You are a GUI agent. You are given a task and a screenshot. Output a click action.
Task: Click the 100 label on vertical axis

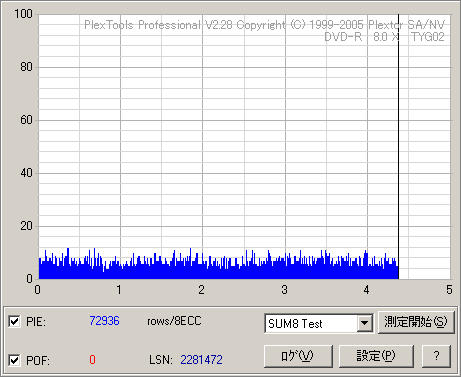point(23,14)
